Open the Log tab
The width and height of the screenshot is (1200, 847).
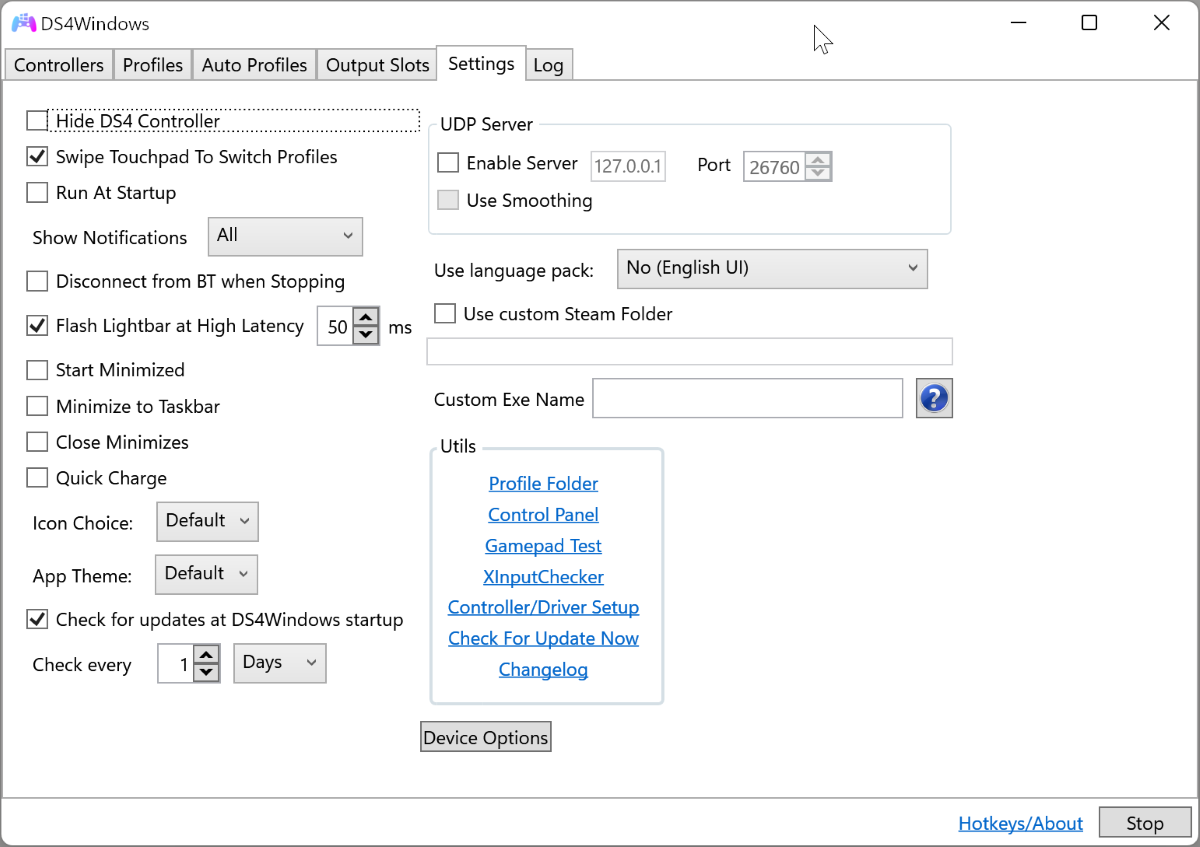[548, 65]
